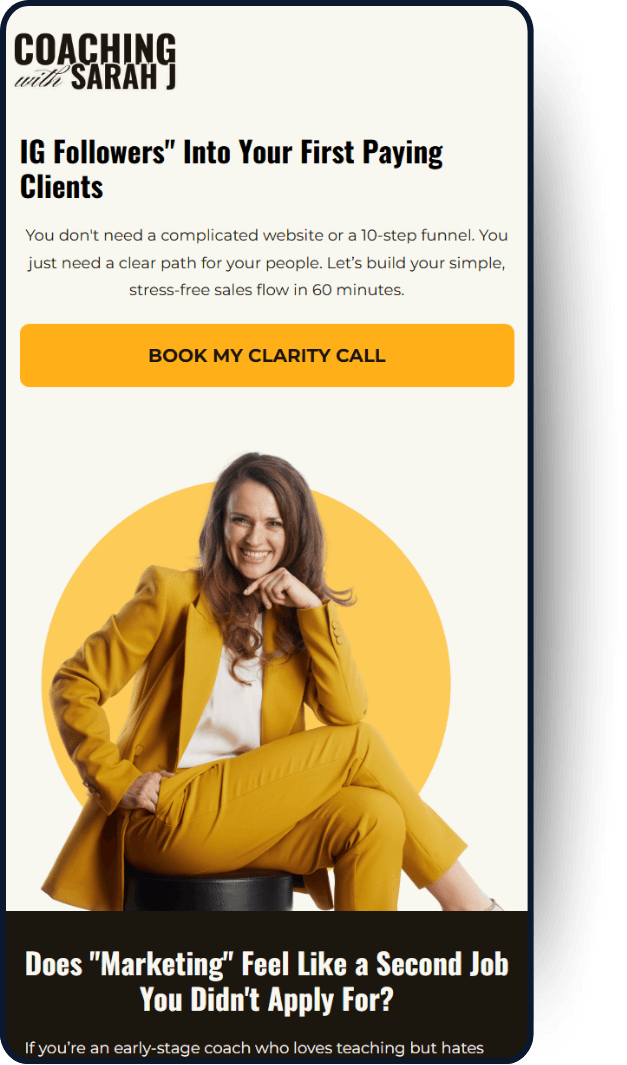Screen dimensions: 627x1065
Task: Click the 'You Didn't Apply For?' line
Action: click(267, 999)
